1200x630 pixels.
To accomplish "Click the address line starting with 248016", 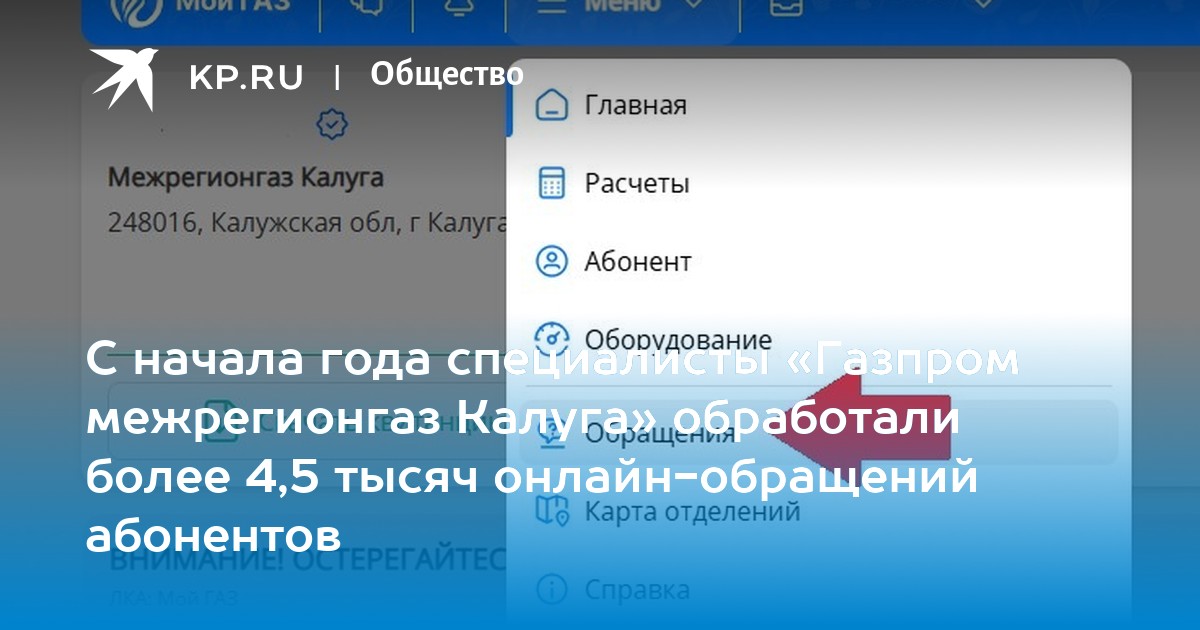I will click(x=308, y=223).
